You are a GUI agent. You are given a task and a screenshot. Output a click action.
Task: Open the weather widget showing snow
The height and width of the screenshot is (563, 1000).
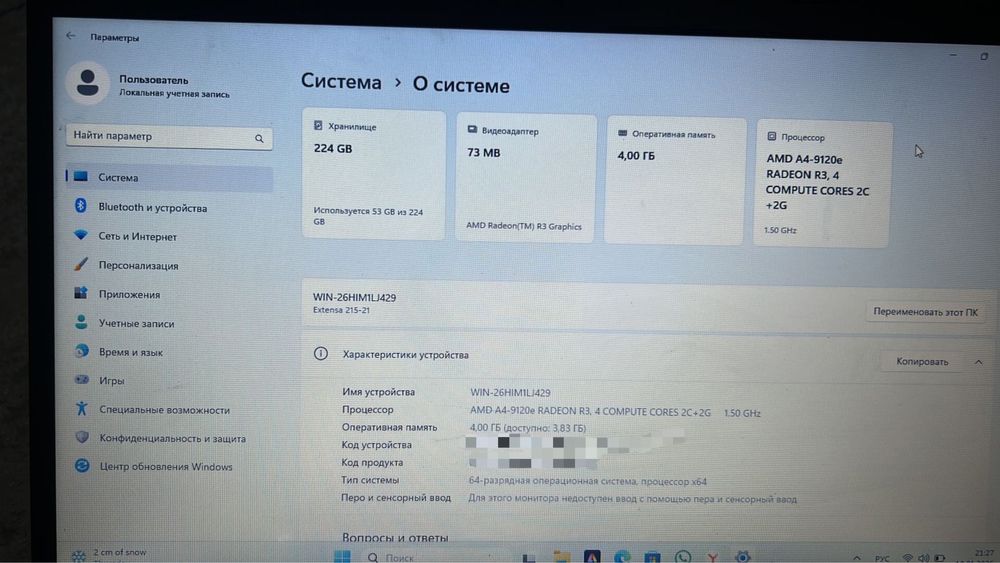pyautogui.click(x=110, y=554)
